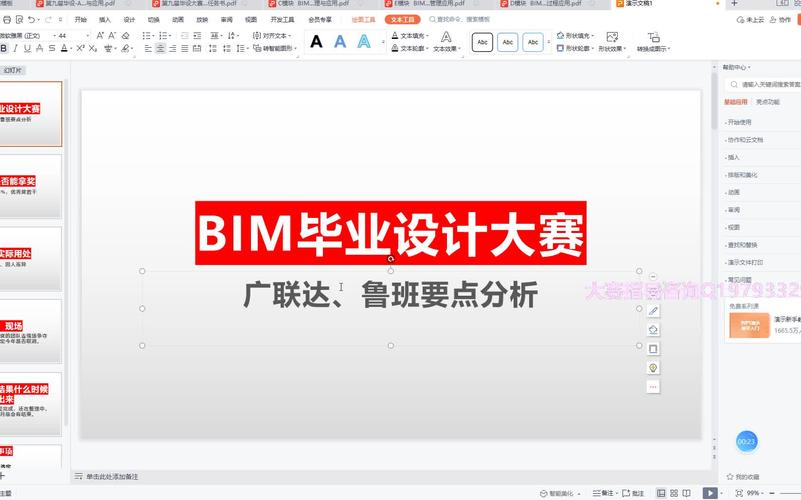Screen dimensions: 801x500
Task: Click the Notes (备注) button in status bar
Action: (x=603, y=493)
